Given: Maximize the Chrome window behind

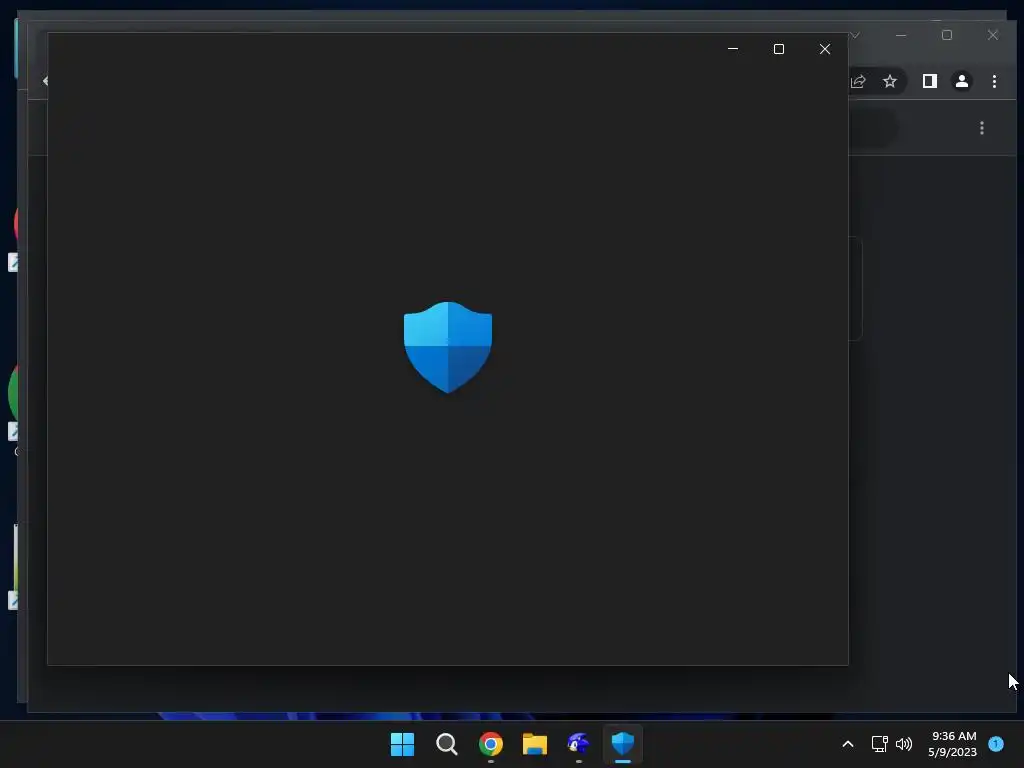Looking at the screenshot, I should (947, 35).
